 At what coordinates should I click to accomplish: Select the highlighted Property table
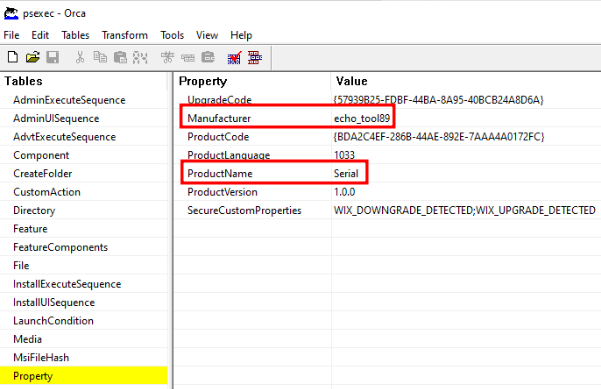click(84, 376)
